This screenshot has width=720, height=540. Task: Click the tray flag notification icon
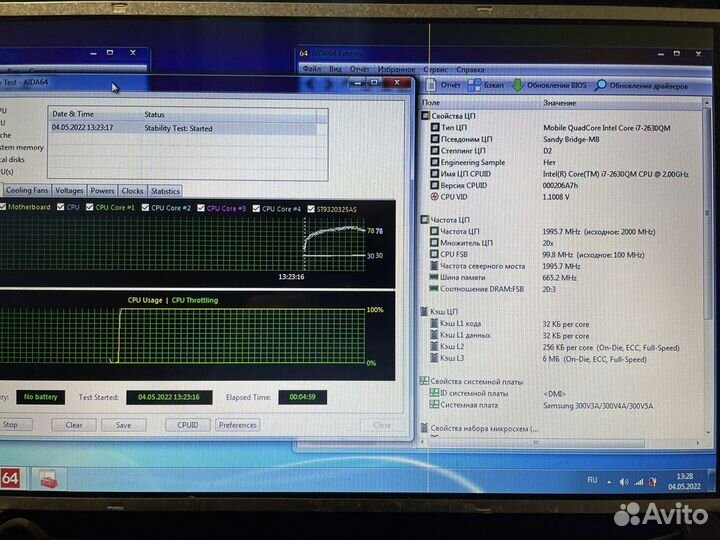(x=652, y=482)
